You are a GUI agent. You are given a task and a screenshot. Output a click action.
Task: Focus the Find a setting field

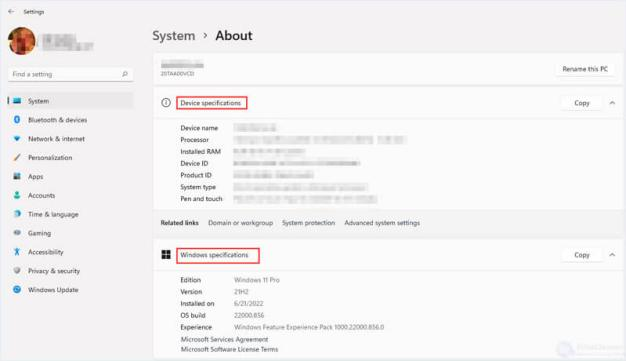coord(70,74)
